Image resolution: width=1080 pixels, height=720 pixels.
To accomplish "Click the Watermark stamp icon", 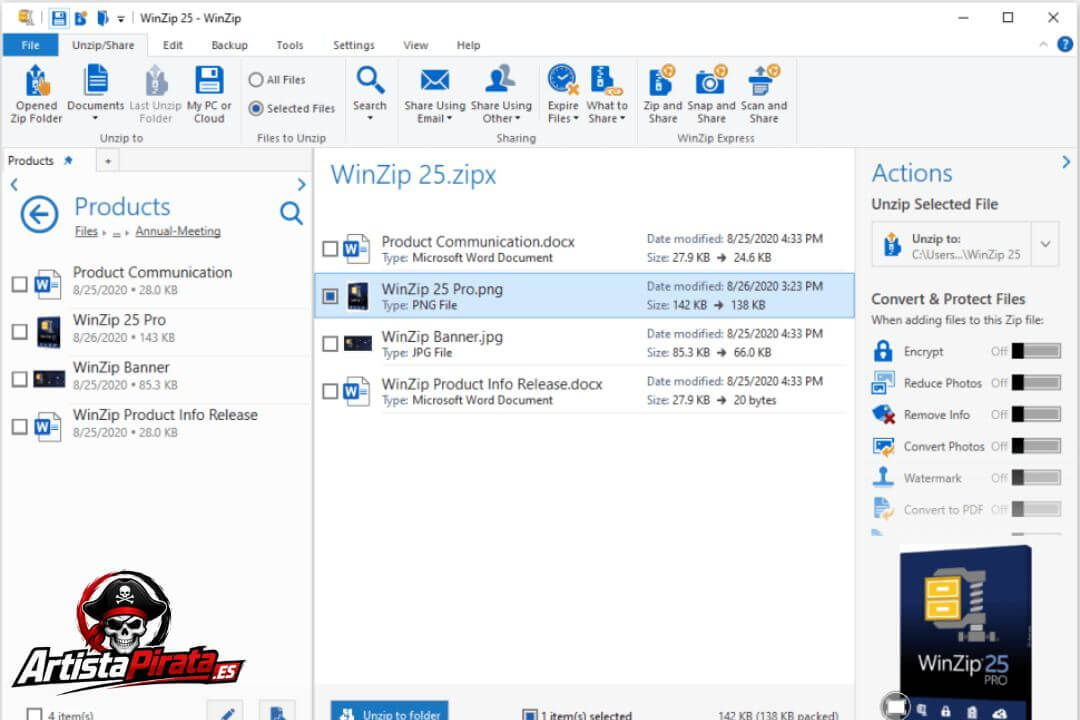I will (x=883, y=477).
